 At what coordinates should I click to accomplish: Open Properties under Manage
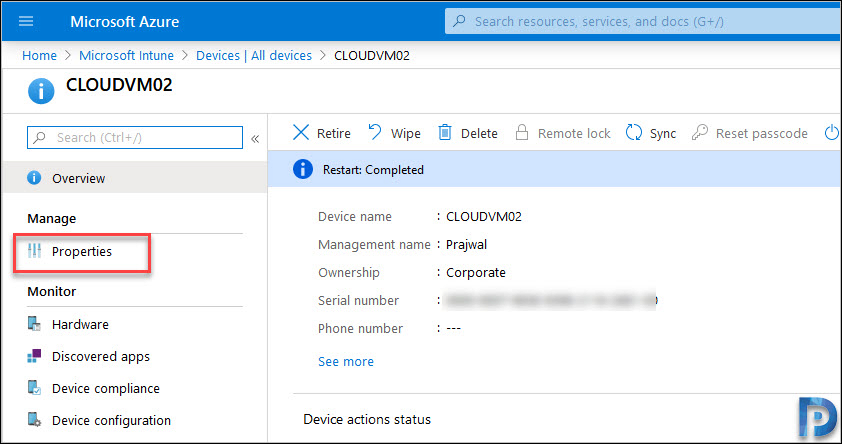[x=82, y=251]
